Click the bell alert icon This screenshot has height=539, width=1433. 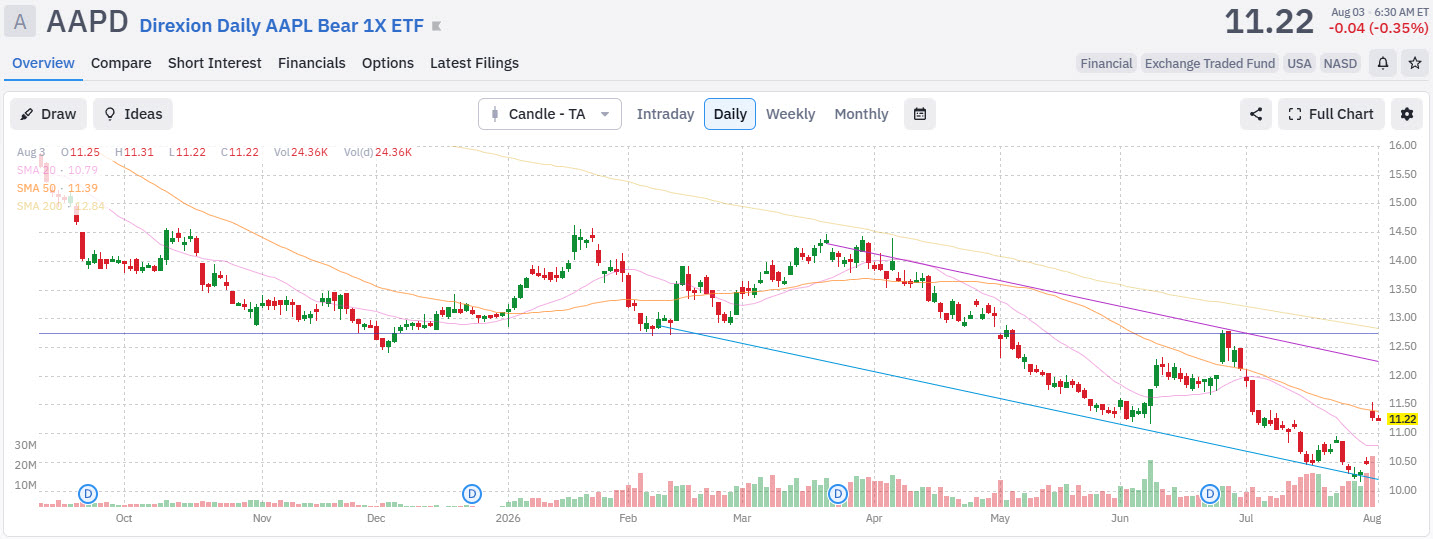coord(1383,63)
